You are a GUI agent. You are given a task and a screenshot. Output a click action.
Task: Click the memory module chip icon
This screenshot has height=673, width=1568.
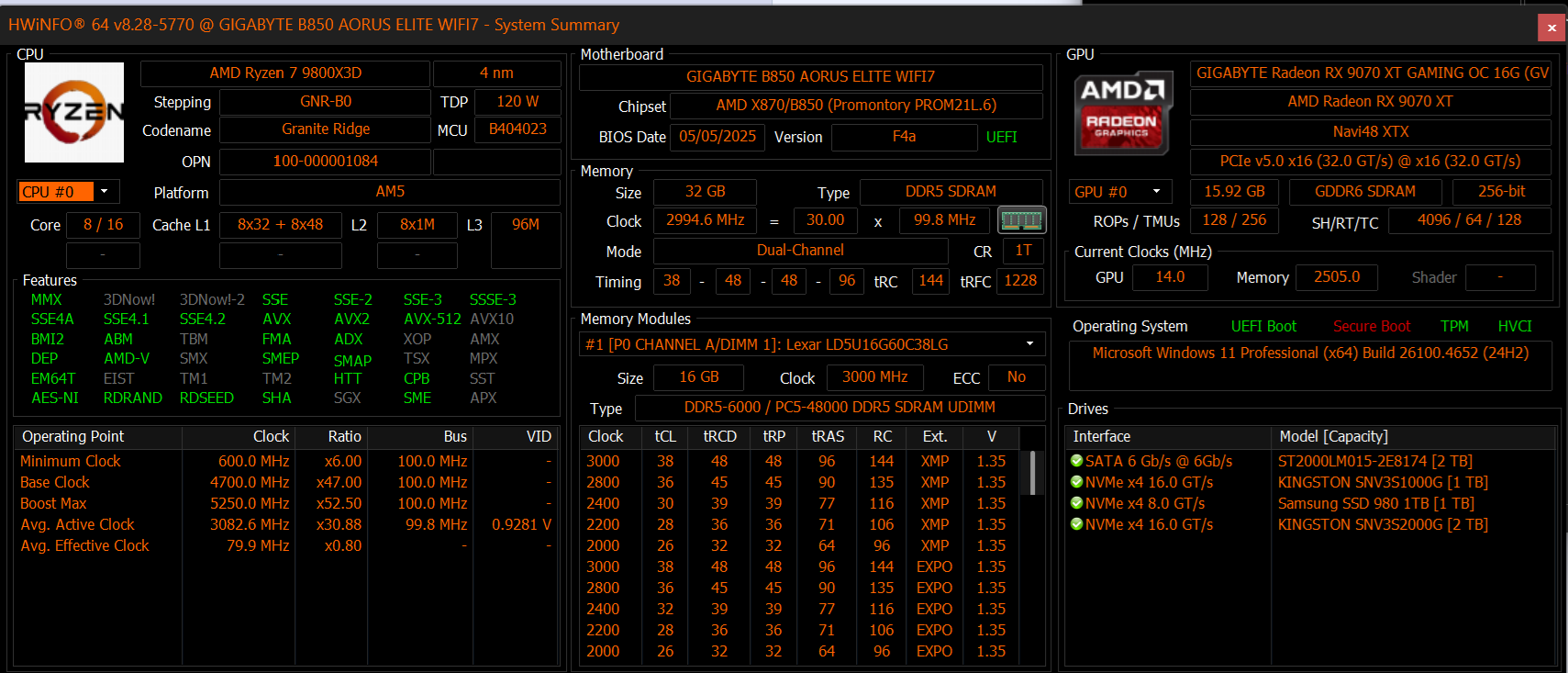tap(1021, 220)
